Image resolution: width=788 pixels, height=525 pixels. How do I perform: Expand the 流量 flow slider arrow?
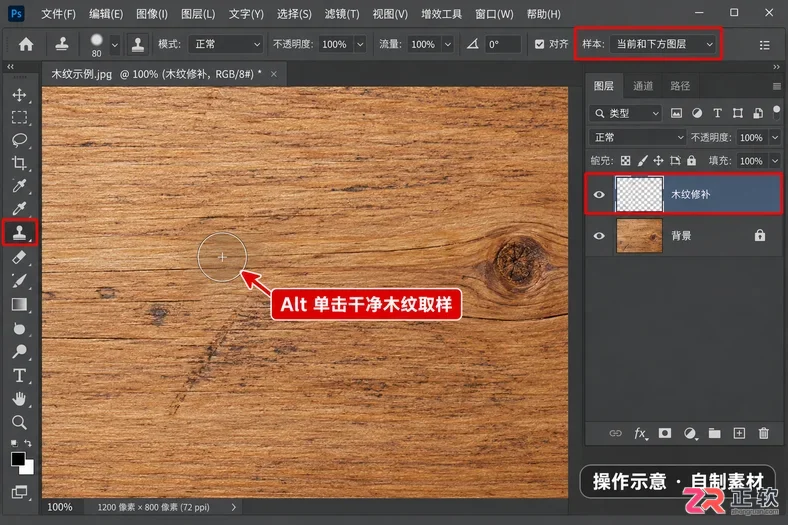click(x=448, y=44)
